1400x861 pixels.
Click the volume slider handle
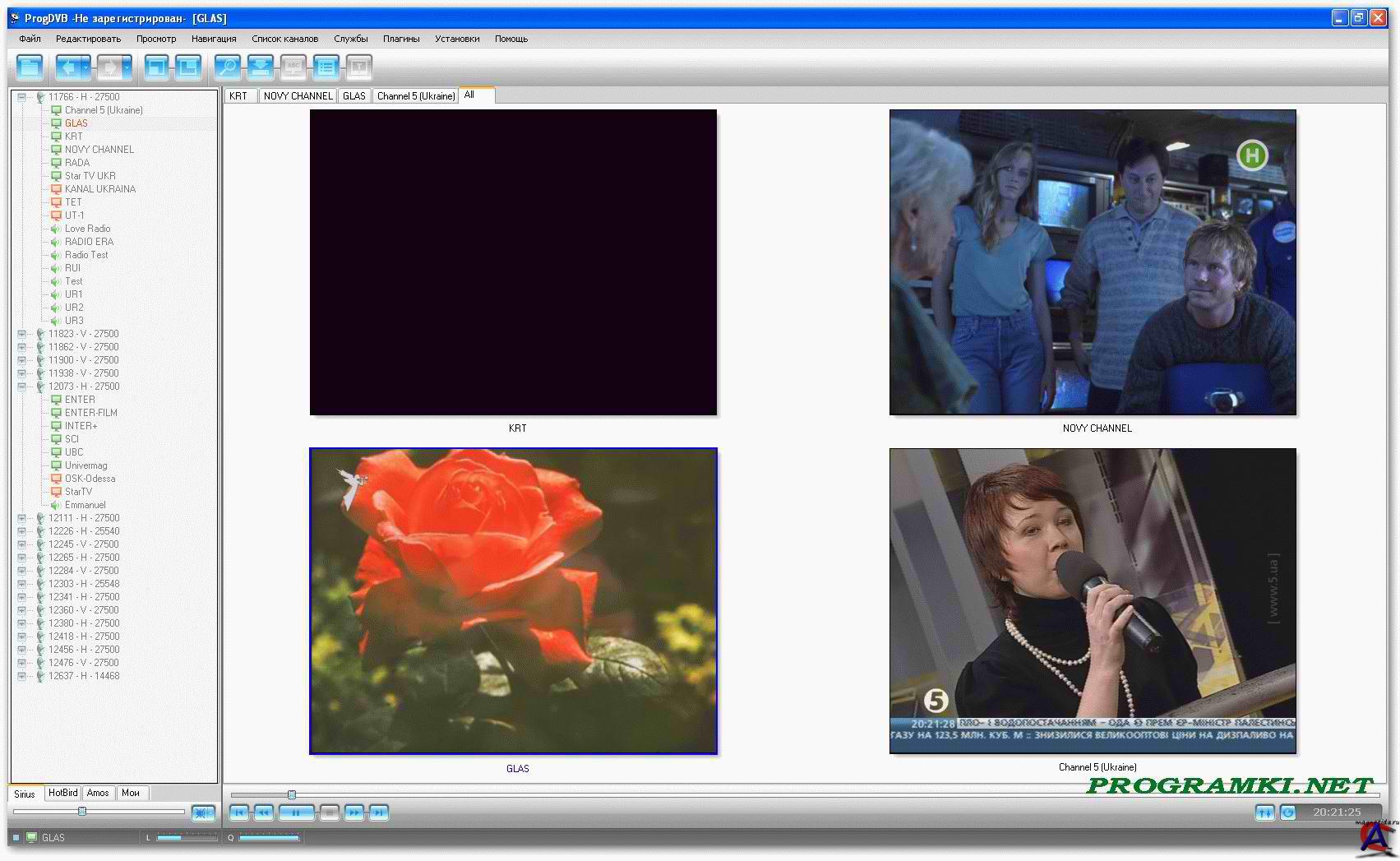pyautogui.click(x=82, y=812)
